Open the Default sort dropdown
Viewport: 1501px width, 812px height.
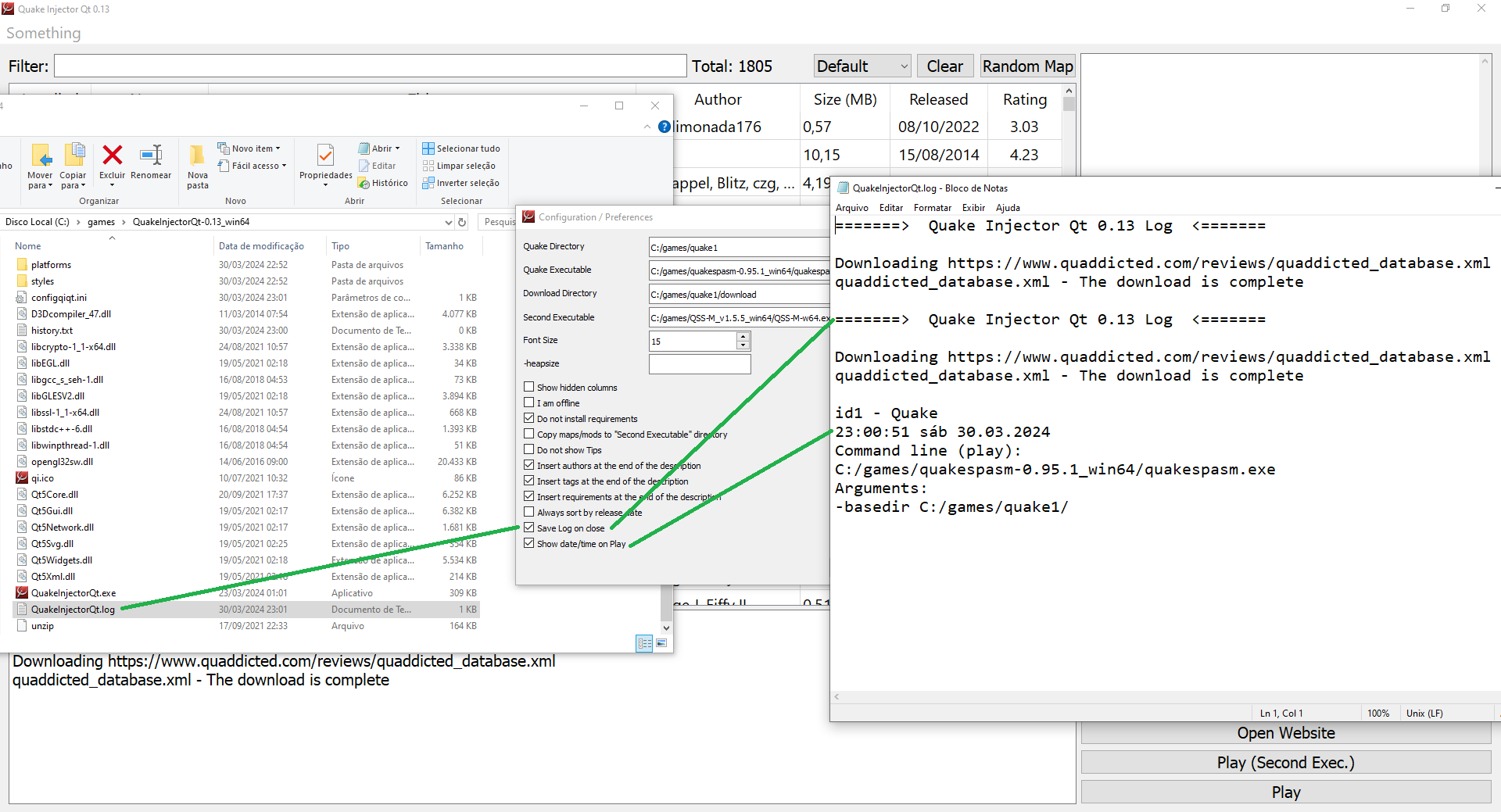[862, 66]
